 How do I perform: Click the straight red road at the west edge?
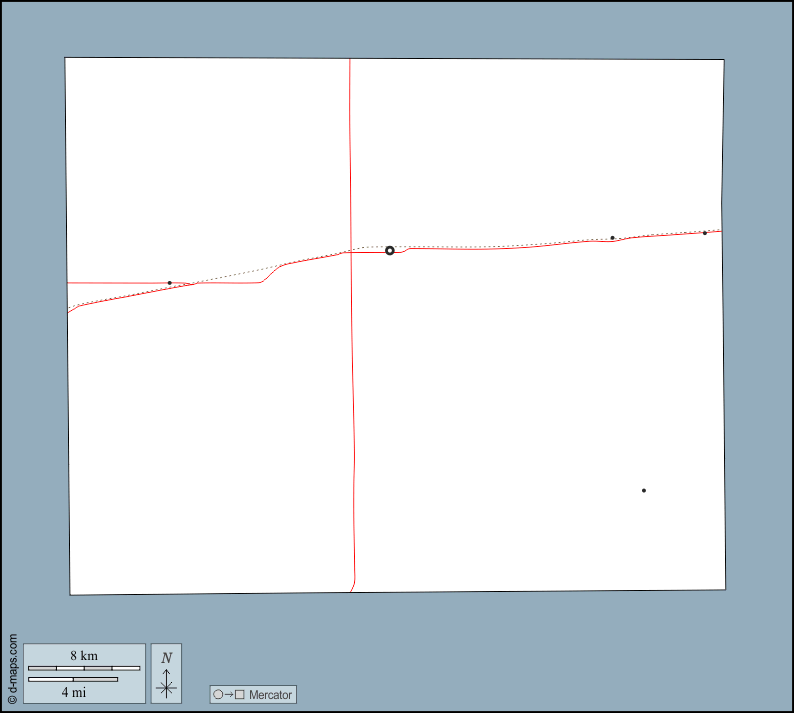pos(110,283)
